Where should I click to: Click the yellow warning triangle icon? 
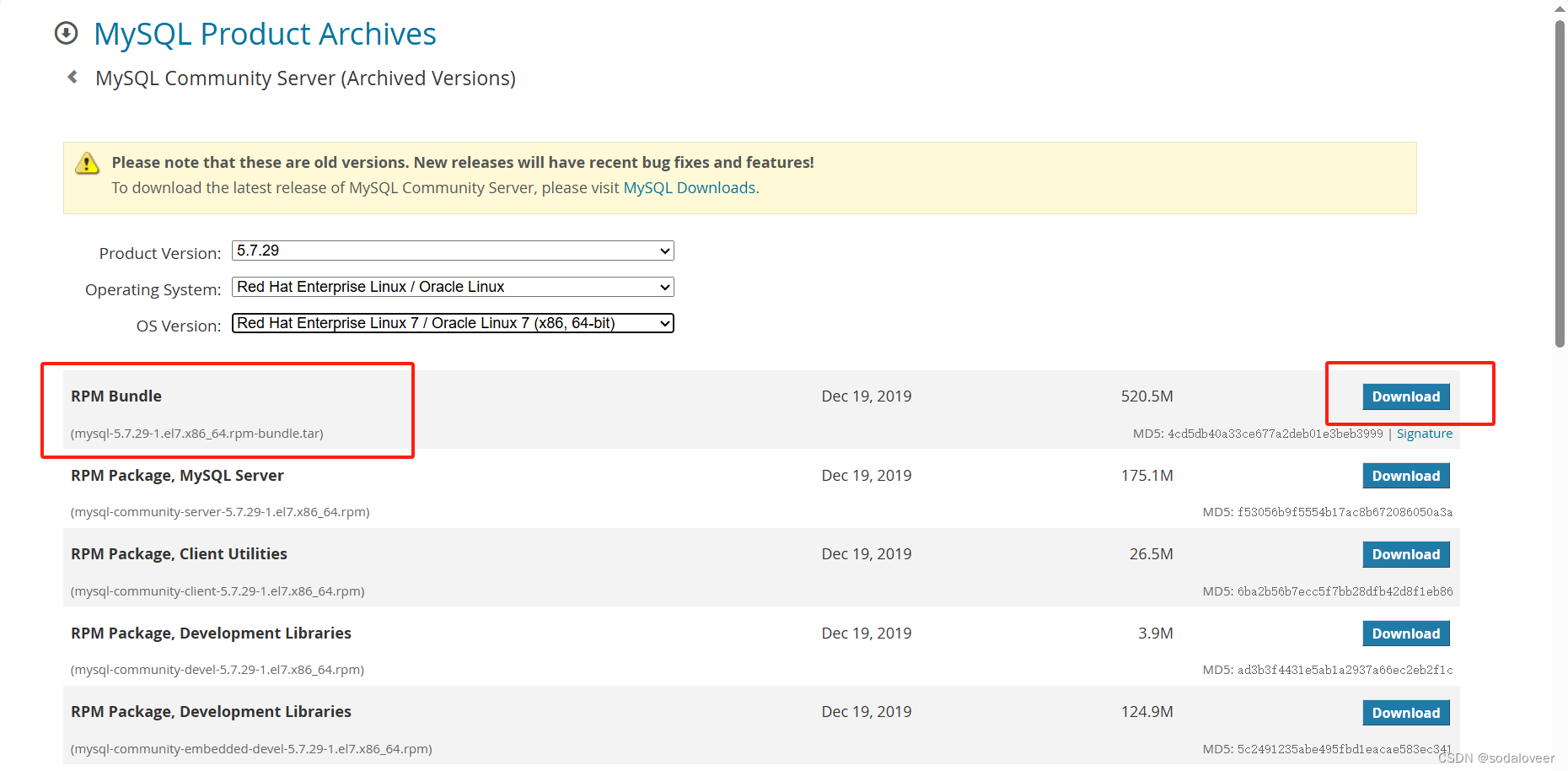coord(87,164)
